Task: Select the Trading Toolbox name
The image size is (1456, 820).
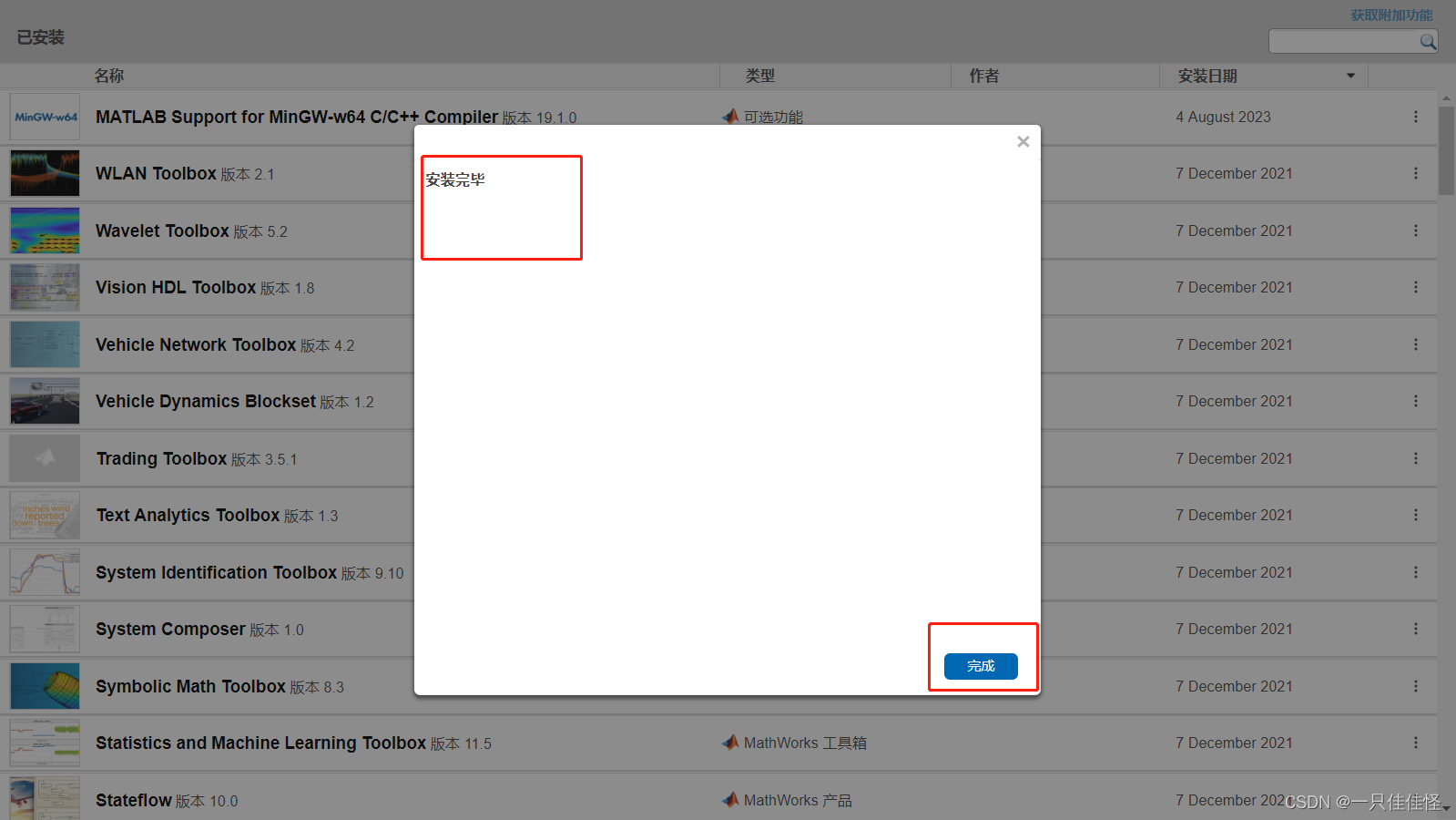Action: [161, 458]
